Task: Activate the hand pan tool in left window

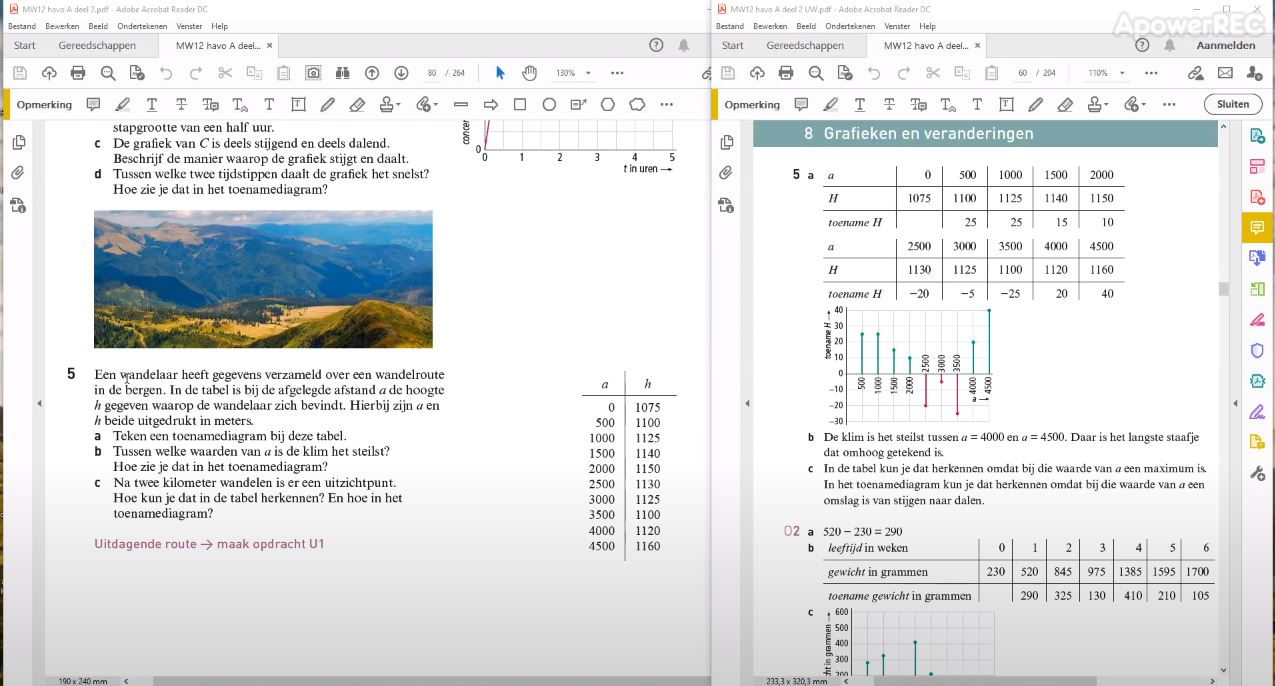Action: 530,73
